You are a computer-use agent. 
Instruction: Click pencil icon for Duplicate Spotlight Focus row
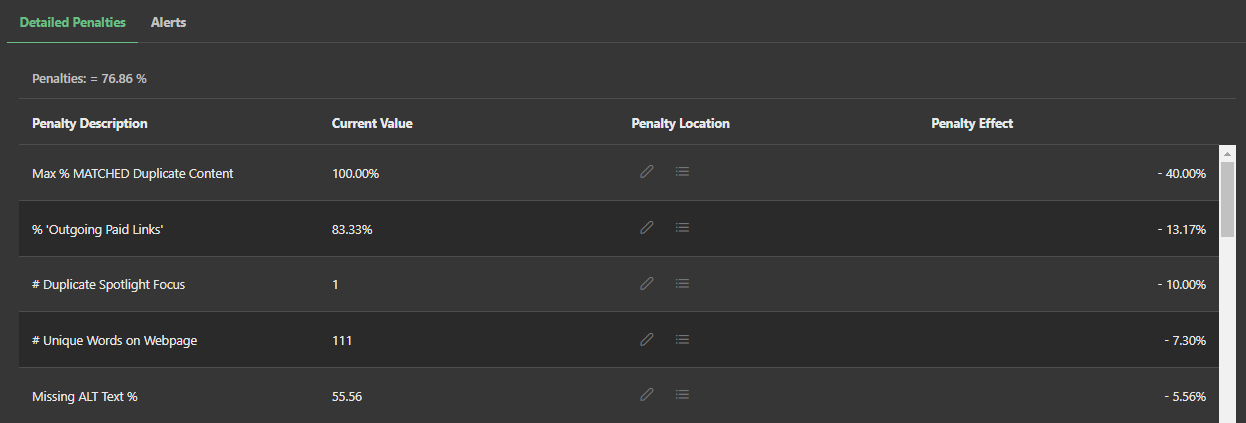pos(647,284)
